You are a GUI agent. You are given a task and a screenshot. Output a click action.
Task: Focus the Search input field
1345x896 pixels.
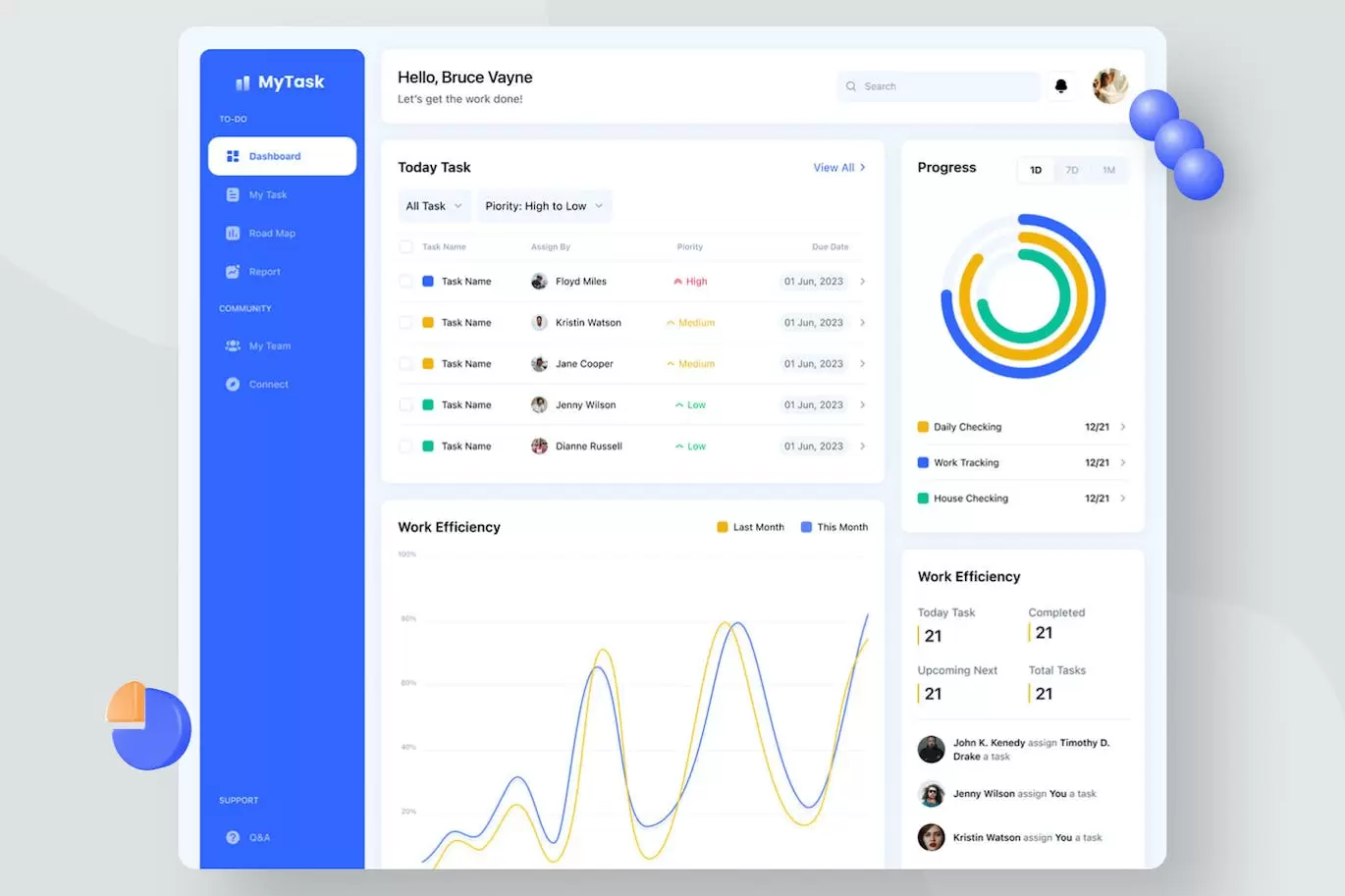(939, 86)
